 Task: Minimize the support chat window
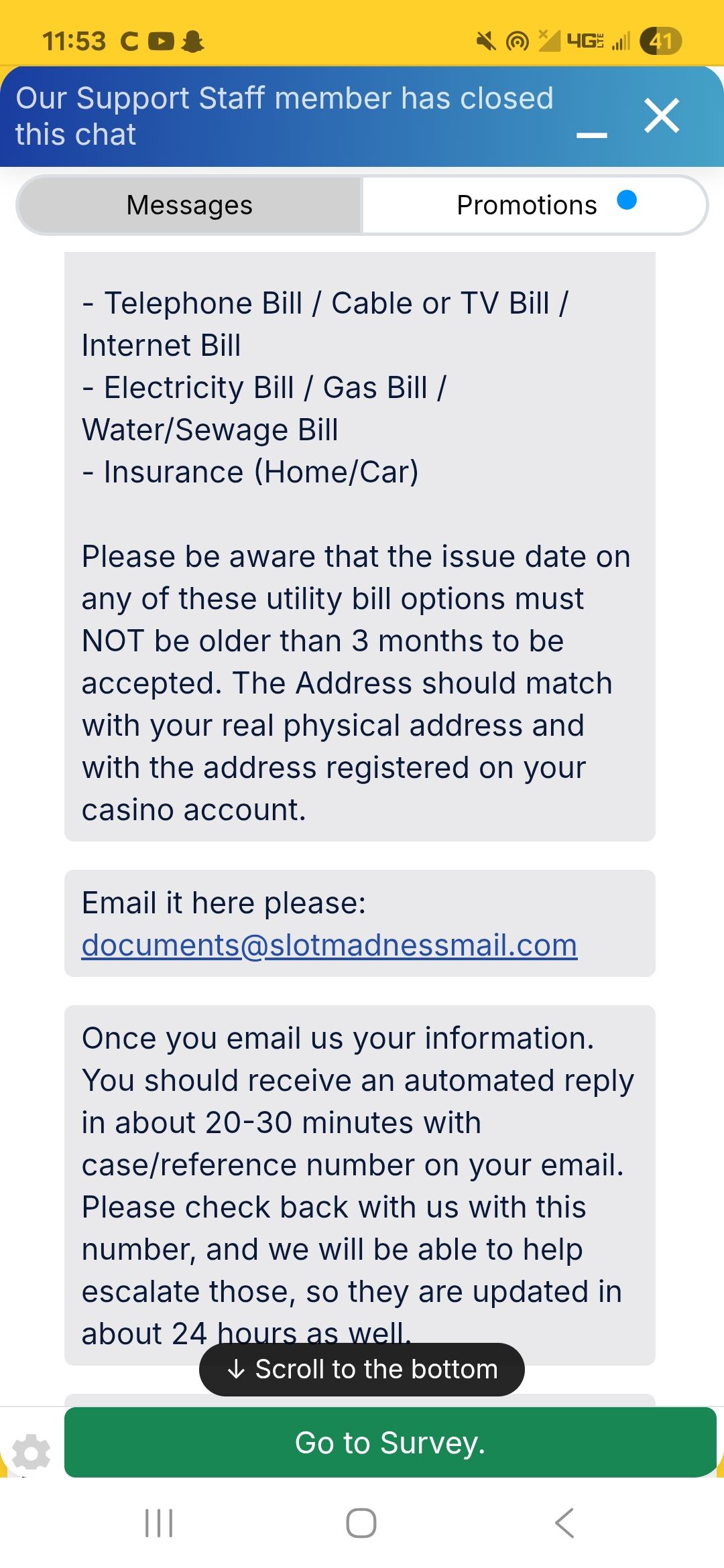[591, 135]
